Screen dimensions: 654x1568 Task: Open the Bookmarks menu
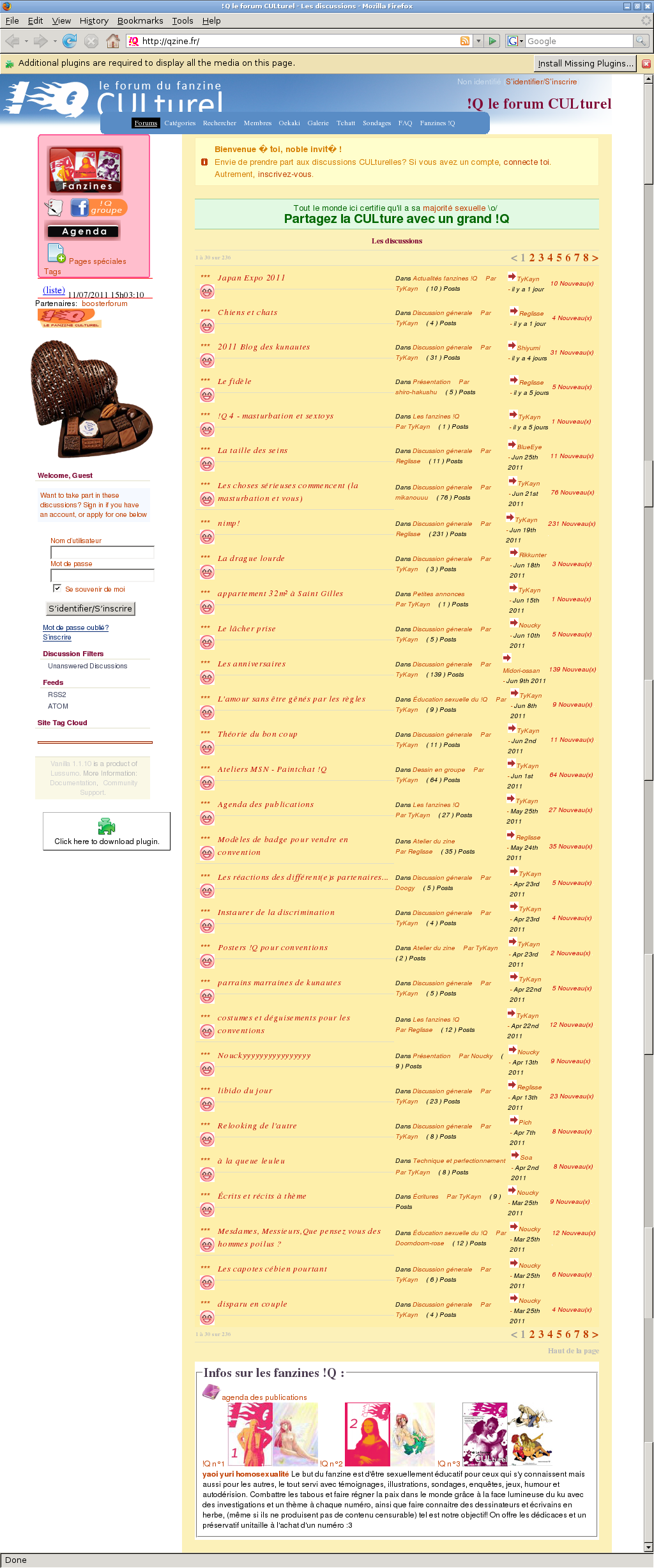tap(140, 20)
